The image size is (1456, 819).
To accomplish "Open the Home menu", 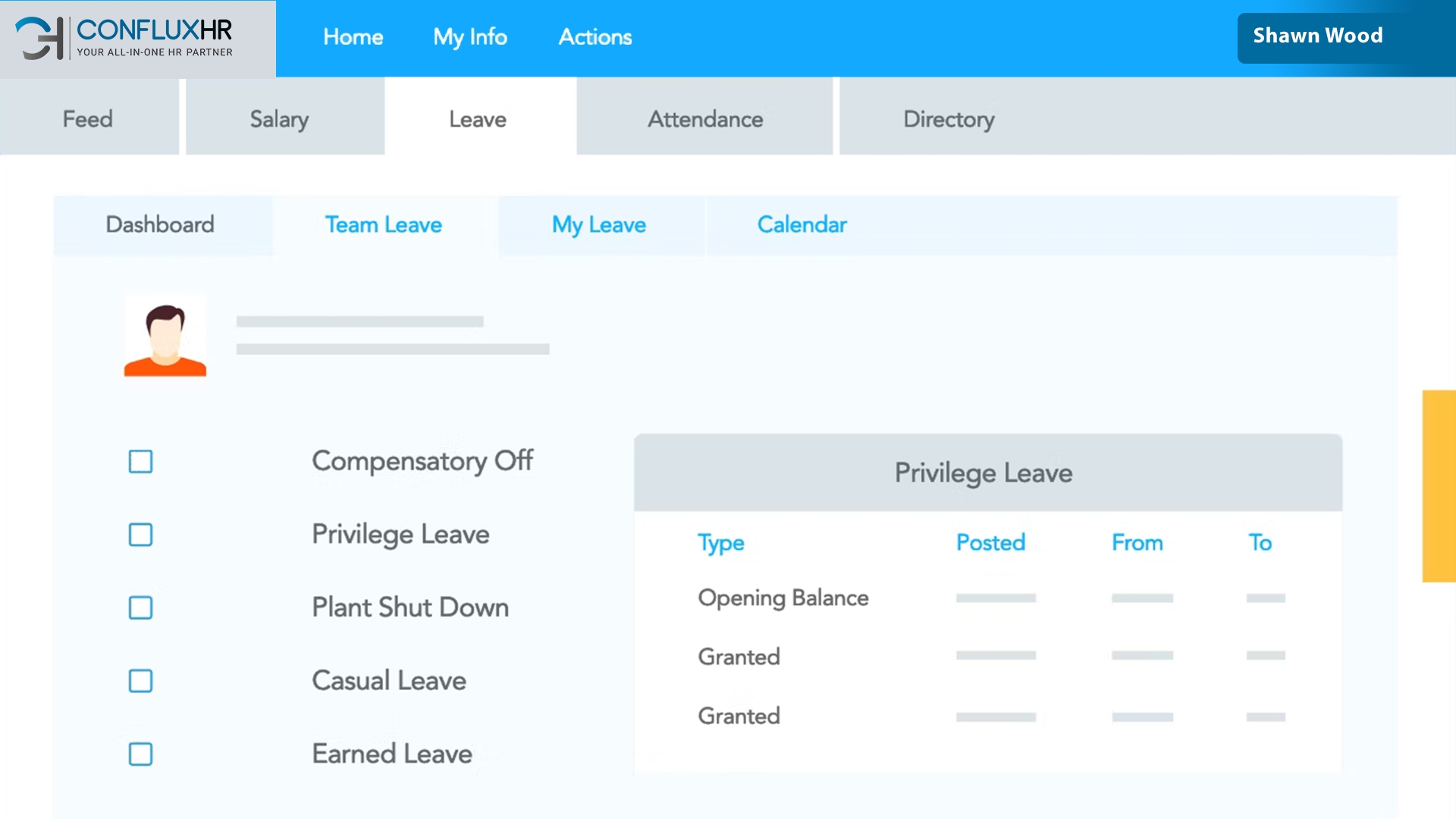I will (353, 36).
